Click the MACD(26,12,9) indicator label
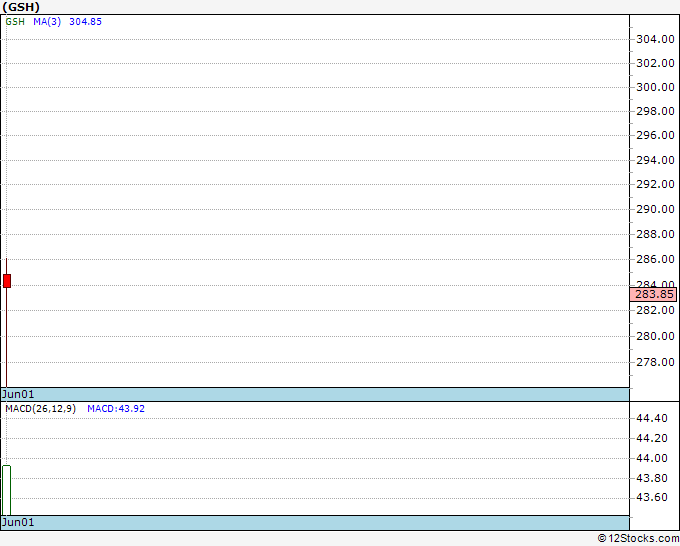The height and width of the screenshot is (546, 680). [40, 409]
